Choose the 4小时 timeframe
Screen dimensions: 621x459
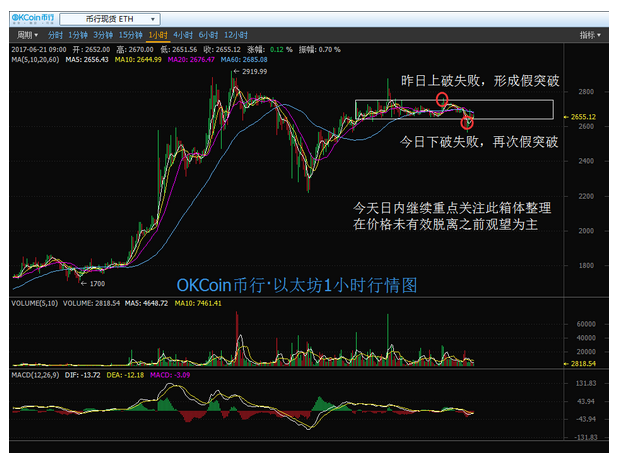(x=184, y=34)
